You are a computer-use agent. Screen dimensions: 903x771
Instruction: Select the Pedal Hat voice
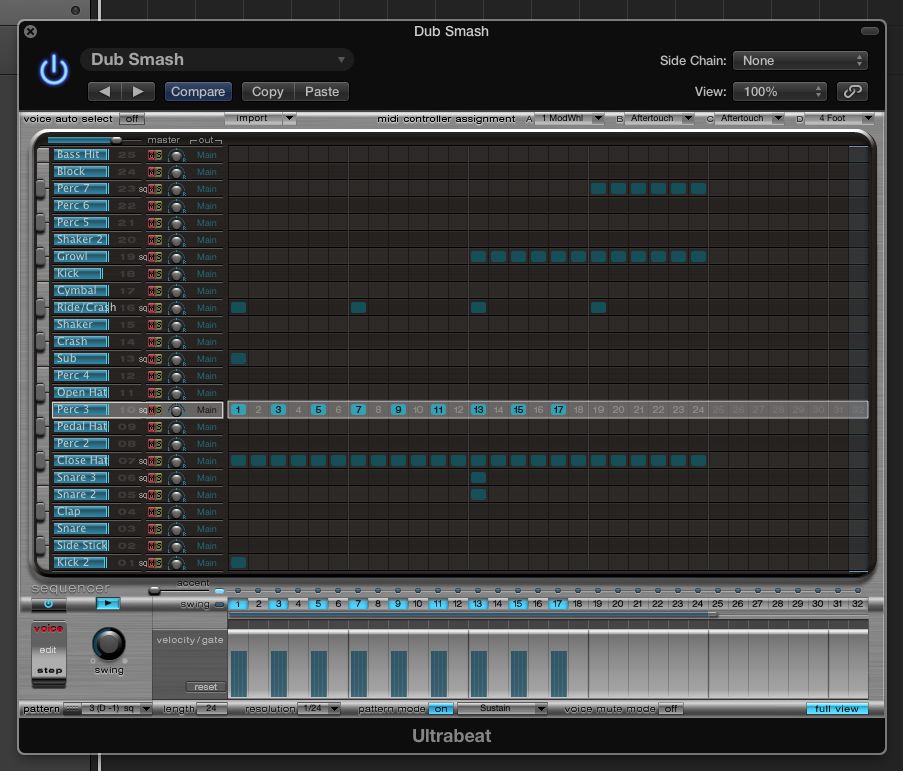pyautogui.click(x=81, y=427)
